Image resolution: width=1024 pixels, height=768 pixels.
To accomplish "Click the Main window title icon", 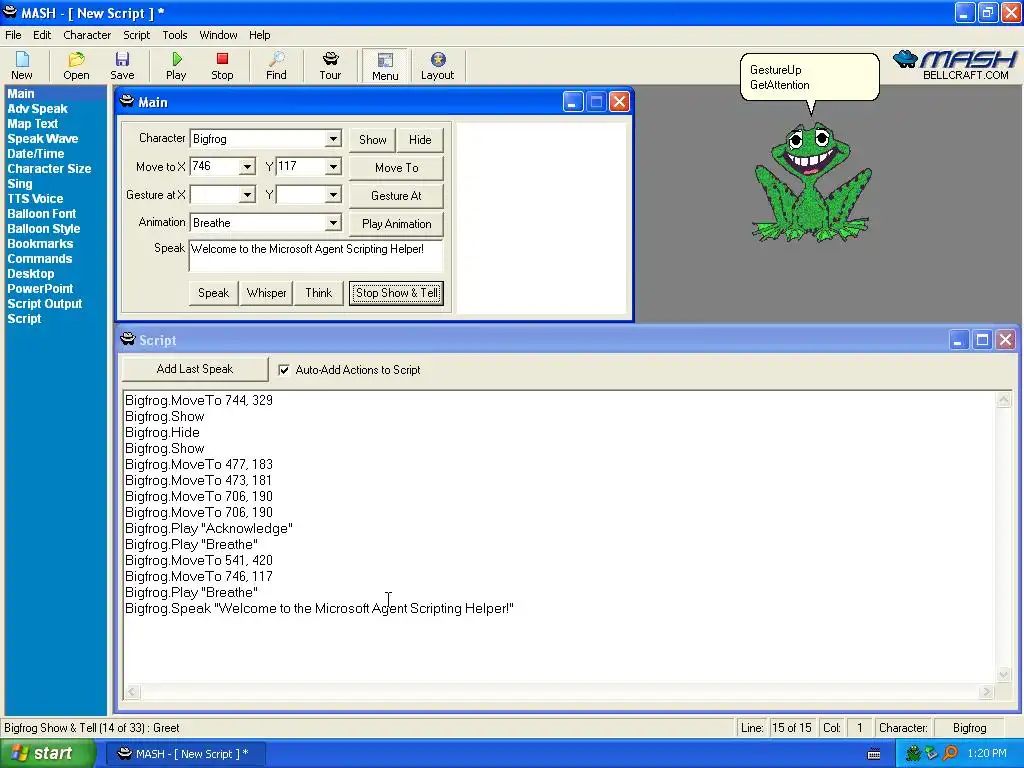I will coord(127,102).
